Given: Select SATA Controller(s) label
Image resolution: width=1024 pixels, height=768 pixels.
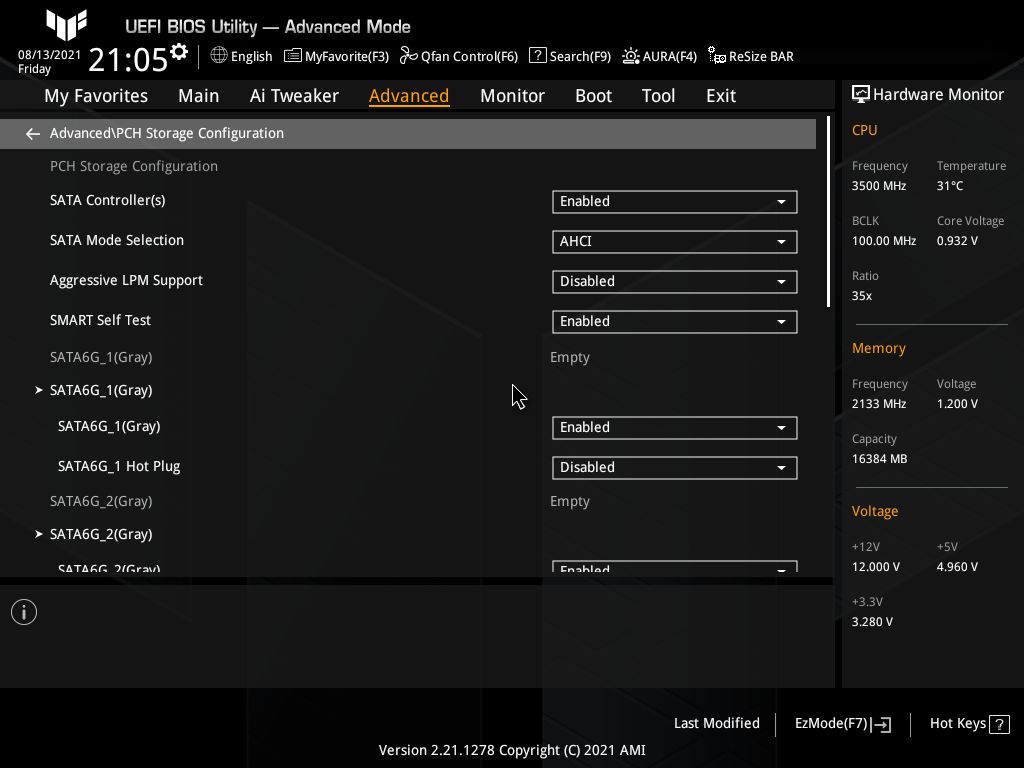Looking at the screenshot, I should coord(108,200).
